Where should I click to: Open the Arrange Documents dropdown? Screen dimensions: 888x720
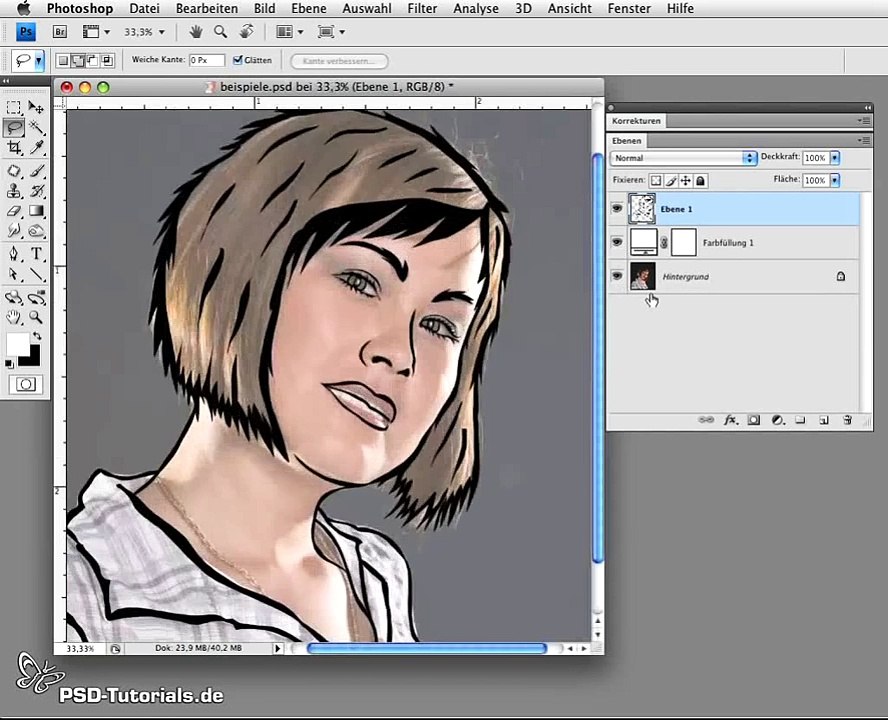pyautogui.click(x=289, y=32)
